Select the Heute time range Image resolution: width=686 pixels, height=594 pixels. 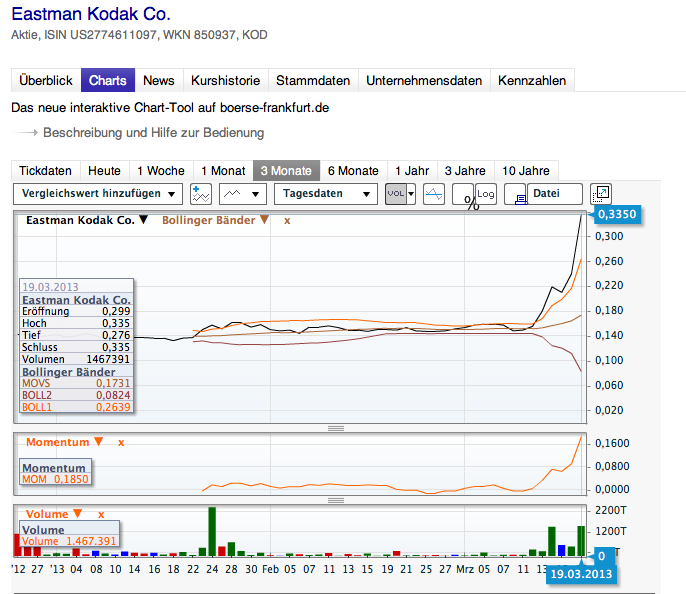coord(104,171)
